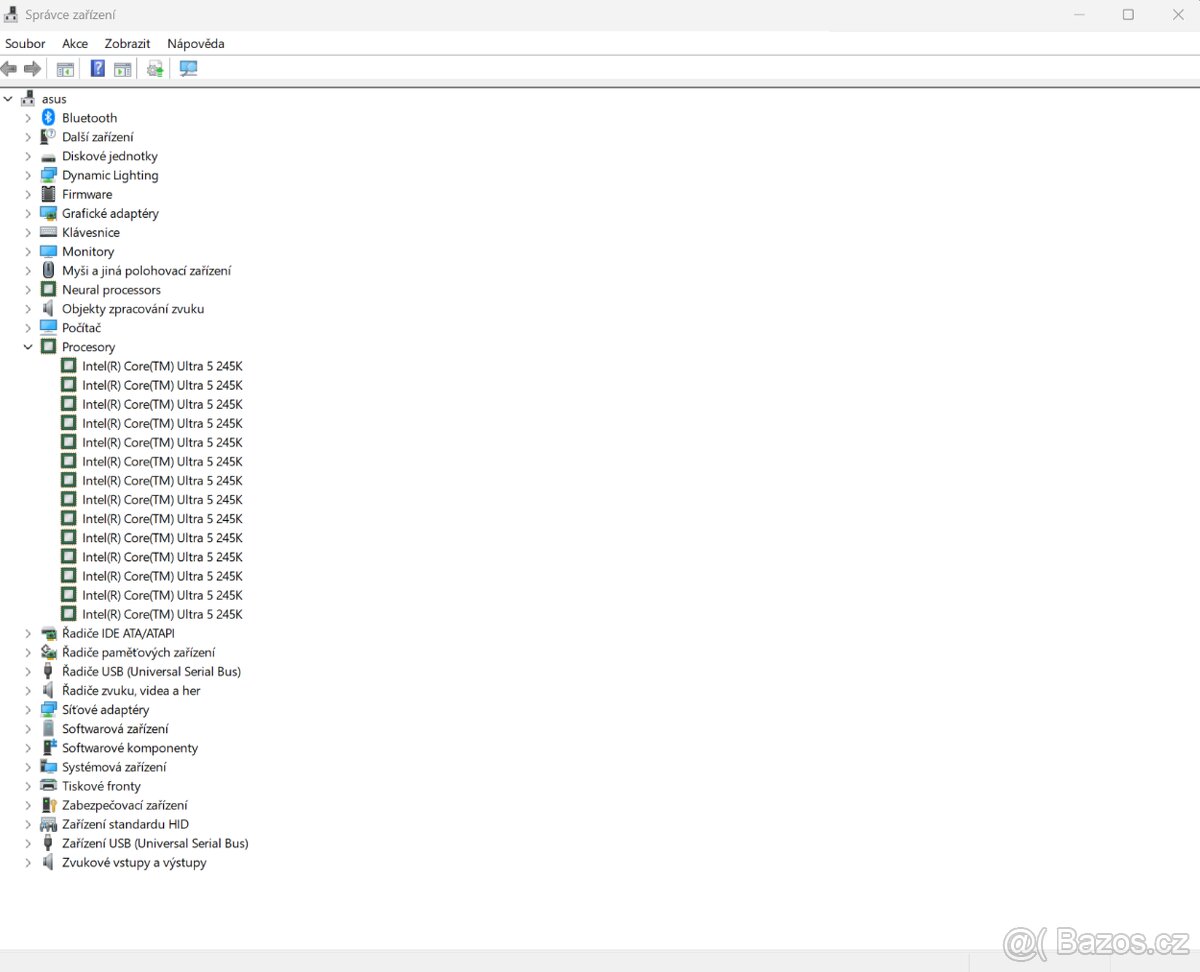Select the Řadiče paměťových zařízení label
The width and height of the screenshot is (1200, 972).
pos(138,652)
